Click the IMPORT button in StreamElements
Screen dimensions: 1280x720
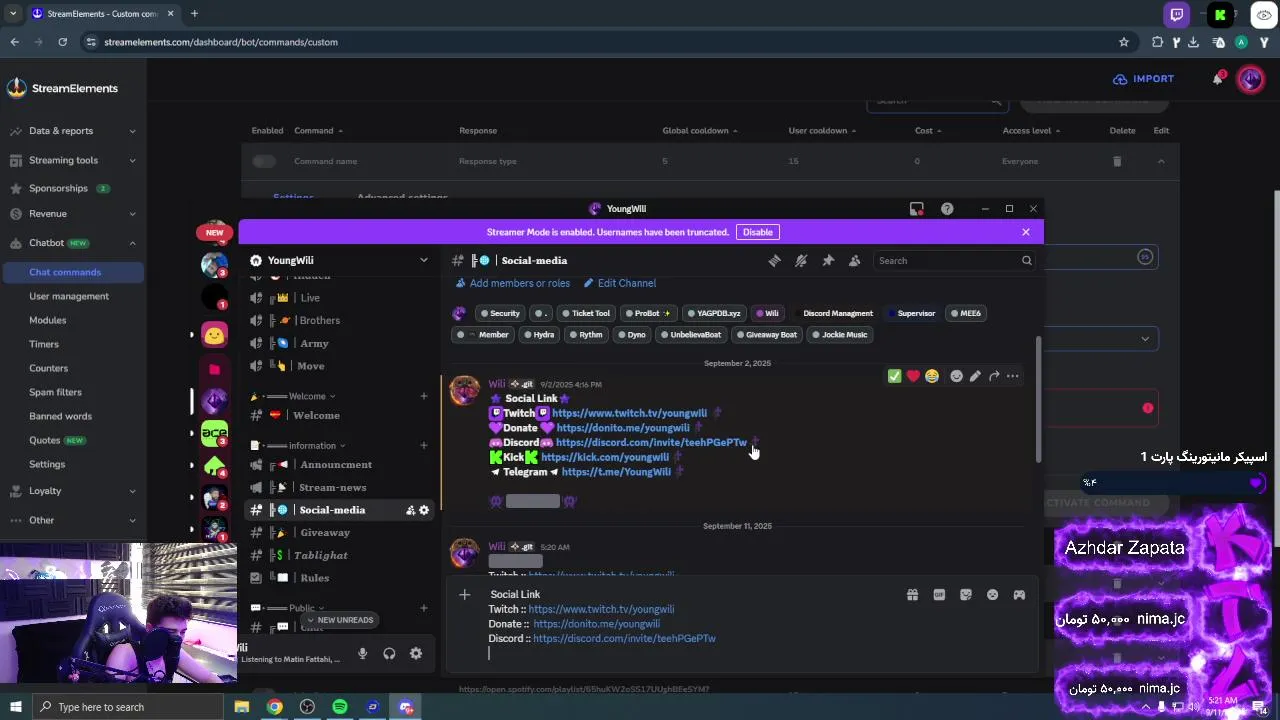click(1143, 79)
